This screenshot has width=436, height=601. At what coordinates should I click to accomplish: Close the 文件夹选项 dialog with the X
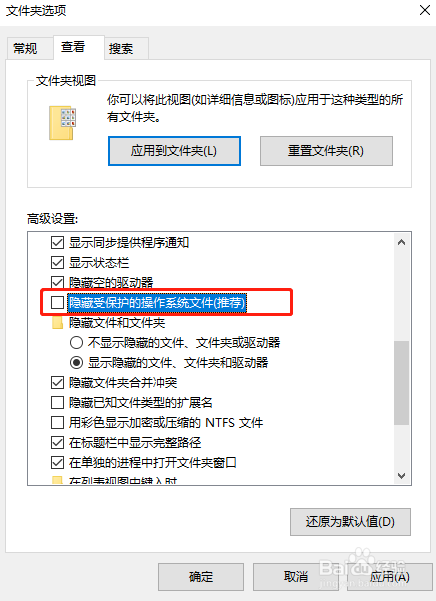(425, 10)
